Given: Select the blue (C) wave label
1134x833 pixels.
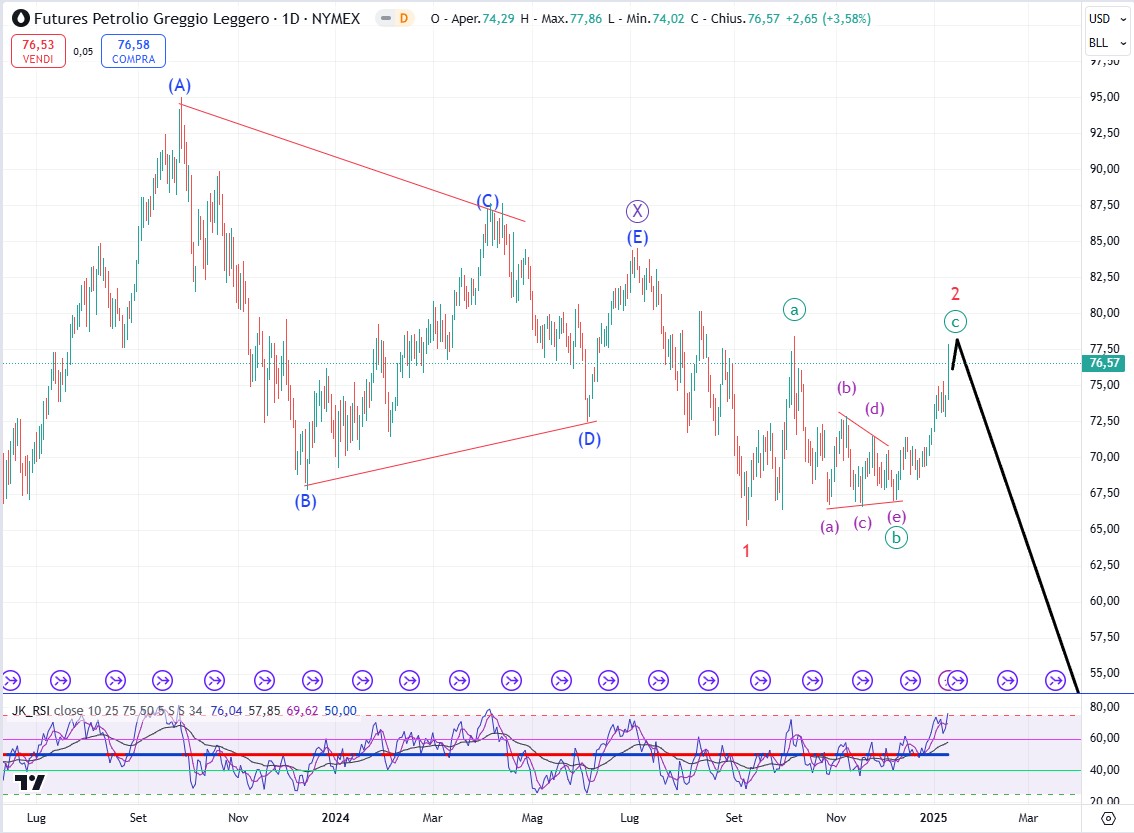Looking at the screenshot, I should pos(487,200).
